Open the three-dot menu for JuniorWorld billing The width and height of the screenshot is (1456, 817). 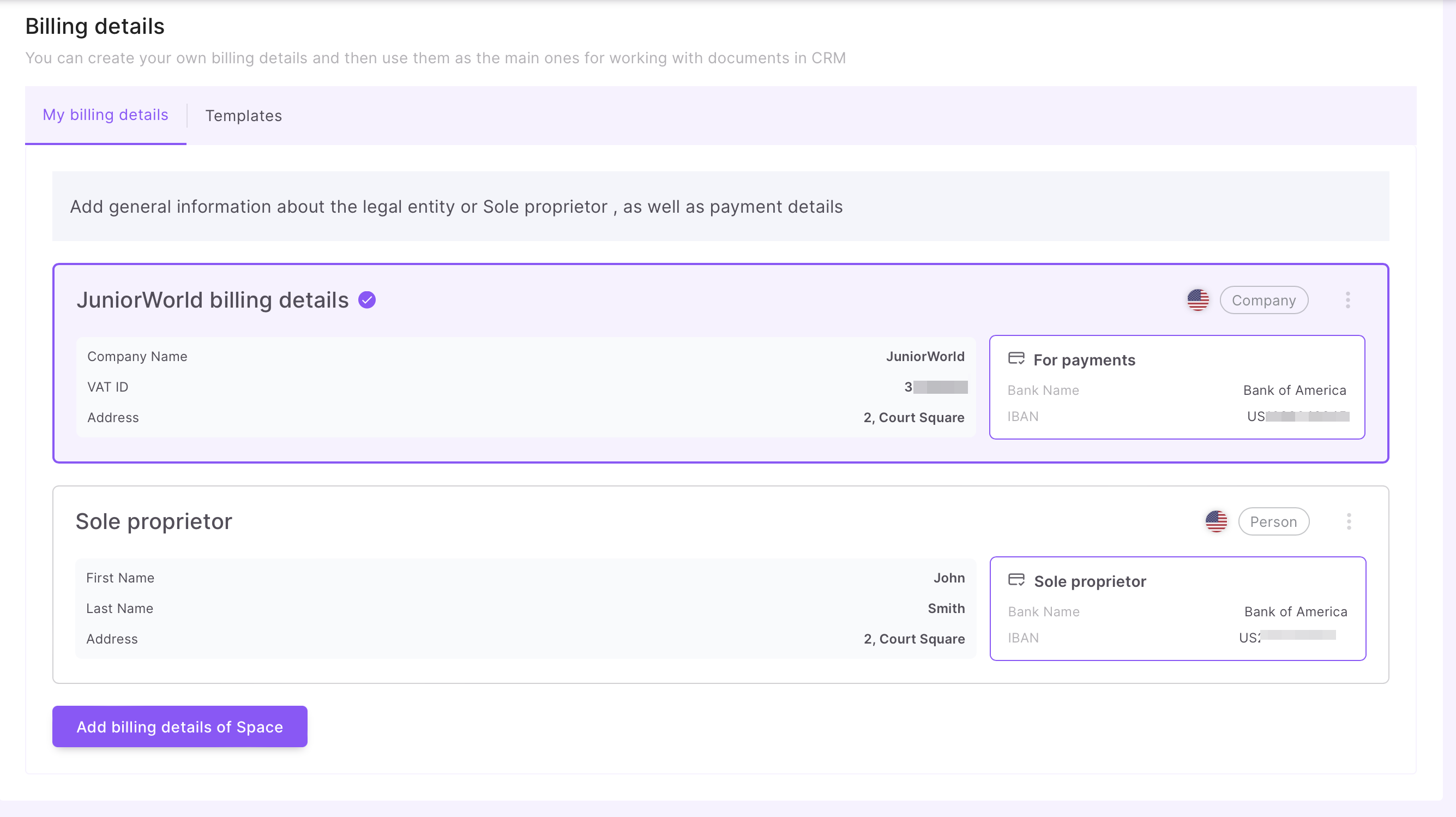[x=1348, y=299]
